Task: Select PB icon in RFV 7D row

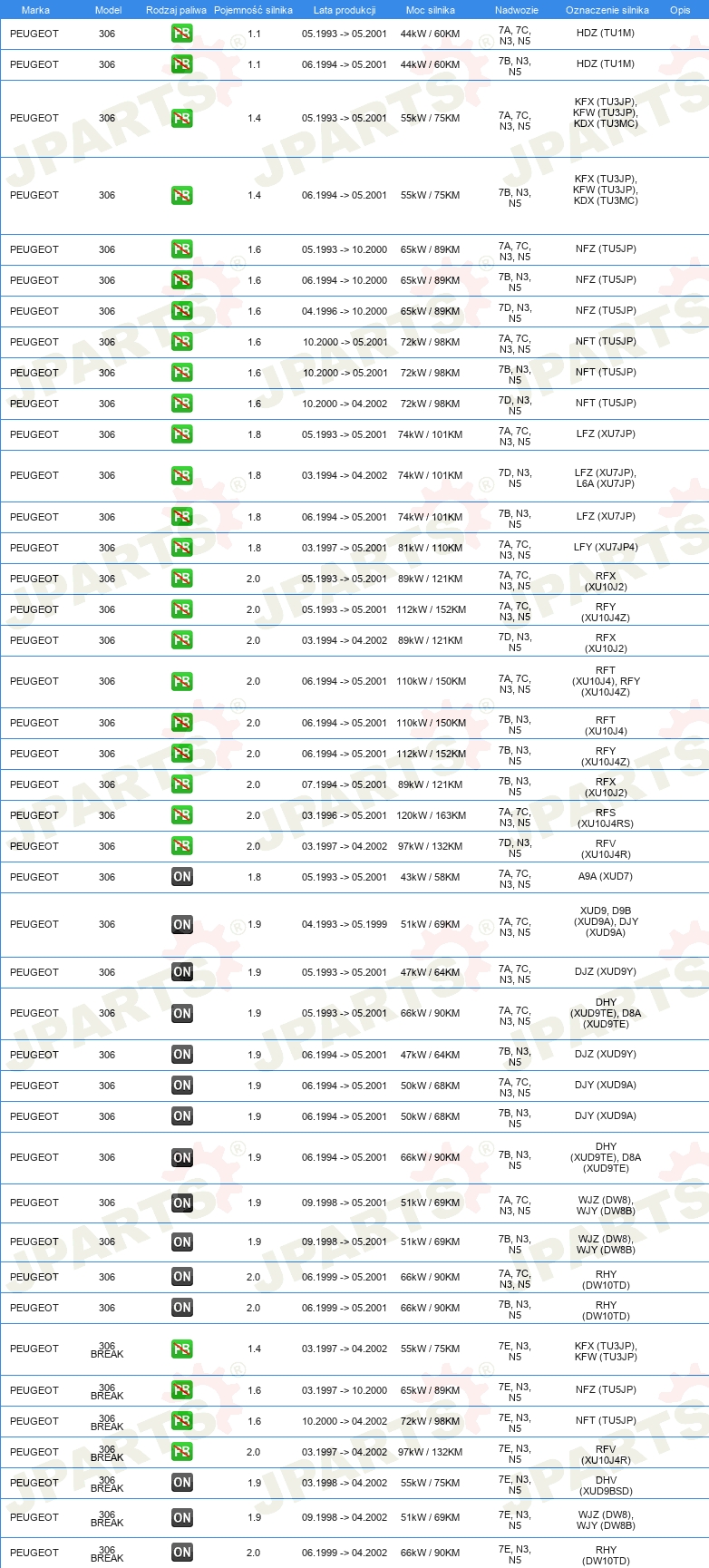Action: point(182,846)
